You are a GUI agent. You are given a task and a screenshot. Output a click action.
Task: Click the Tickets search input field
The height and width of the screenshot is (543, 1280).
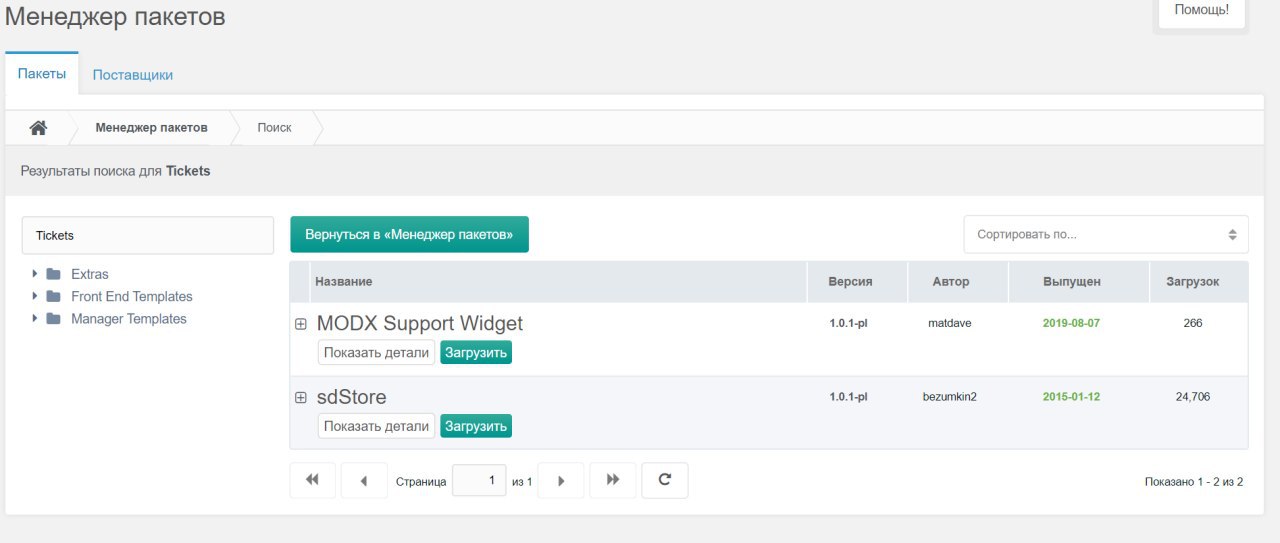148,236
